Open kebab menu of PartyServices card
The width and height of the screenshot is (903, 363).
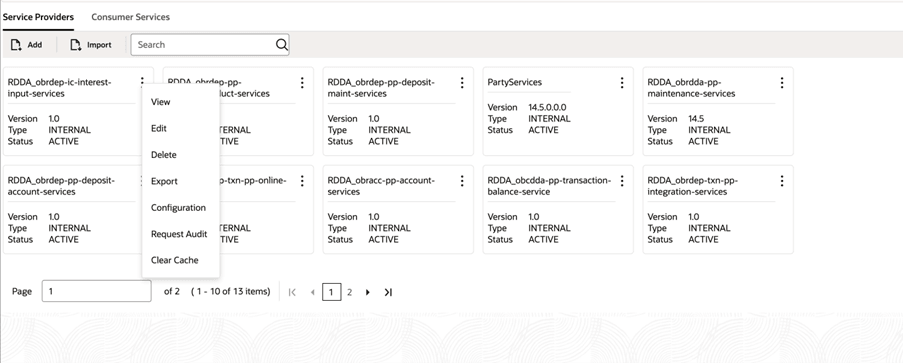[622, 82]
